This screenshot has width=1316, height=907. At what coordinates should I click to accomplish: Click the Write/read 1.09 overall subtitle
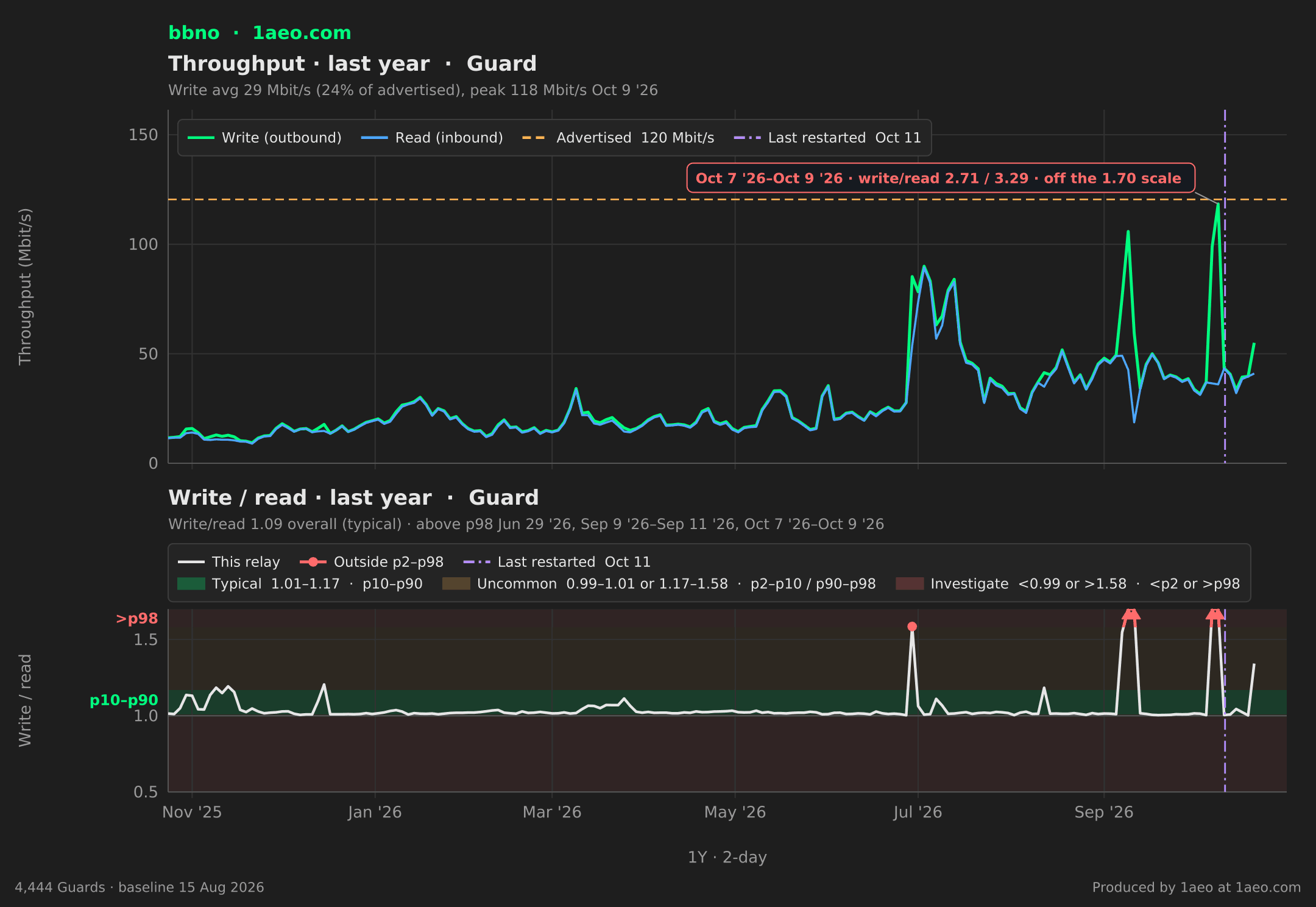526,524
